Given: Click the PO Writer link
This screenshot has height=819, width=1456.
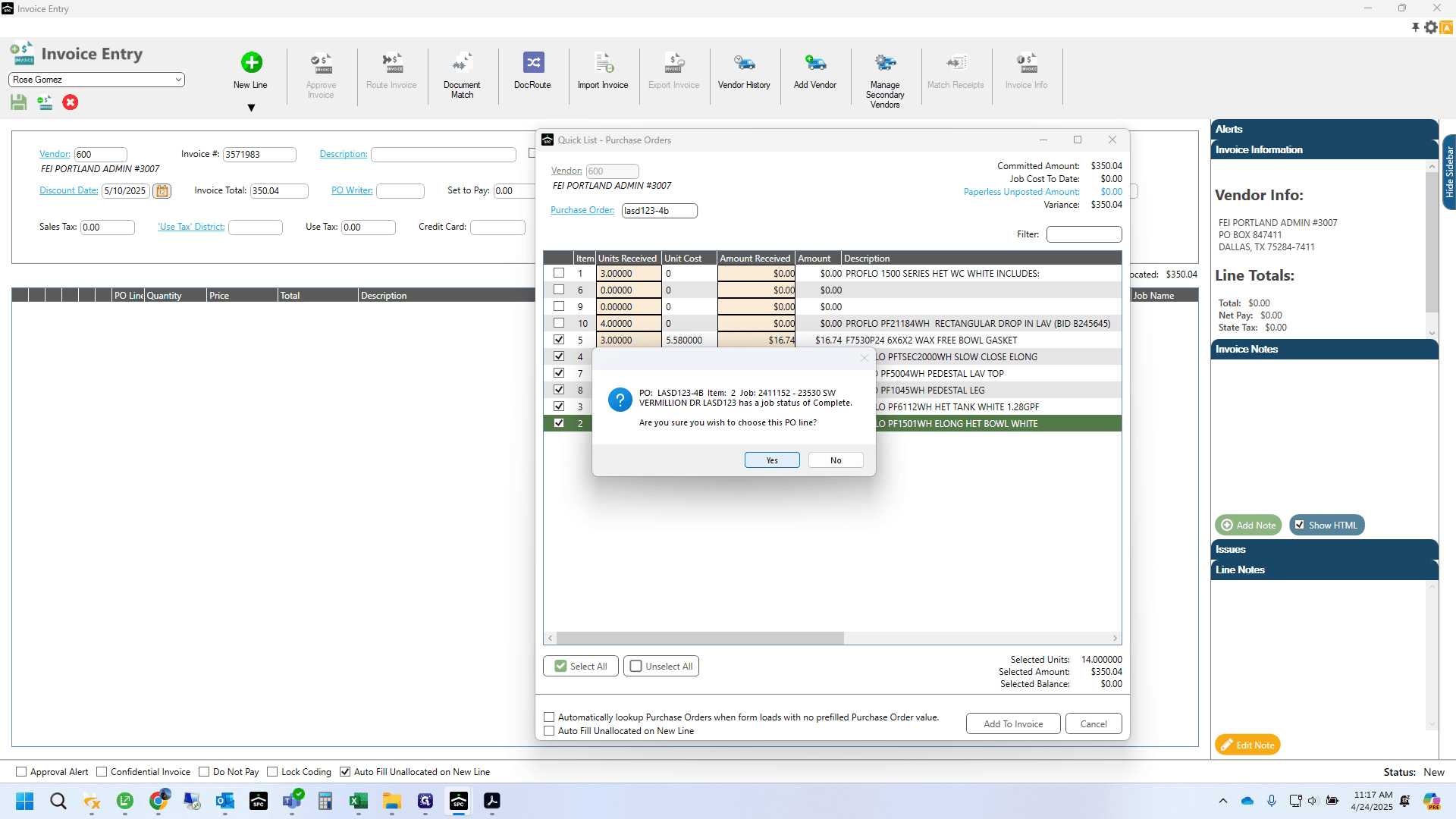Looking at the screenshot, I should [352, 190].
